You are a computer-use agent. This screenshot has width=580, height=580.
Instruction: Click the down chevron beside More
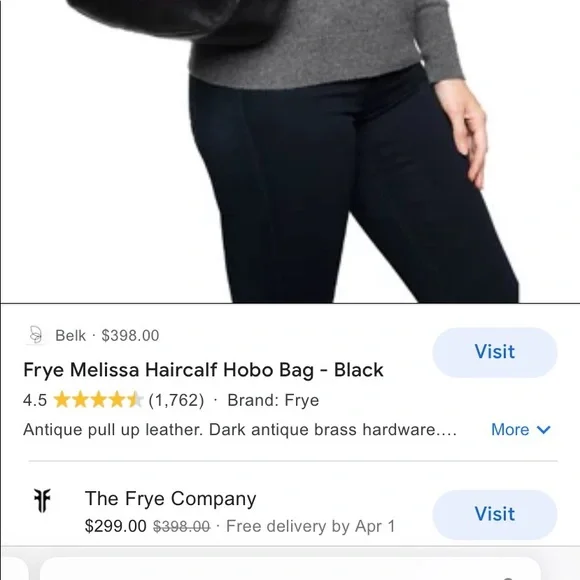point(543,429)
